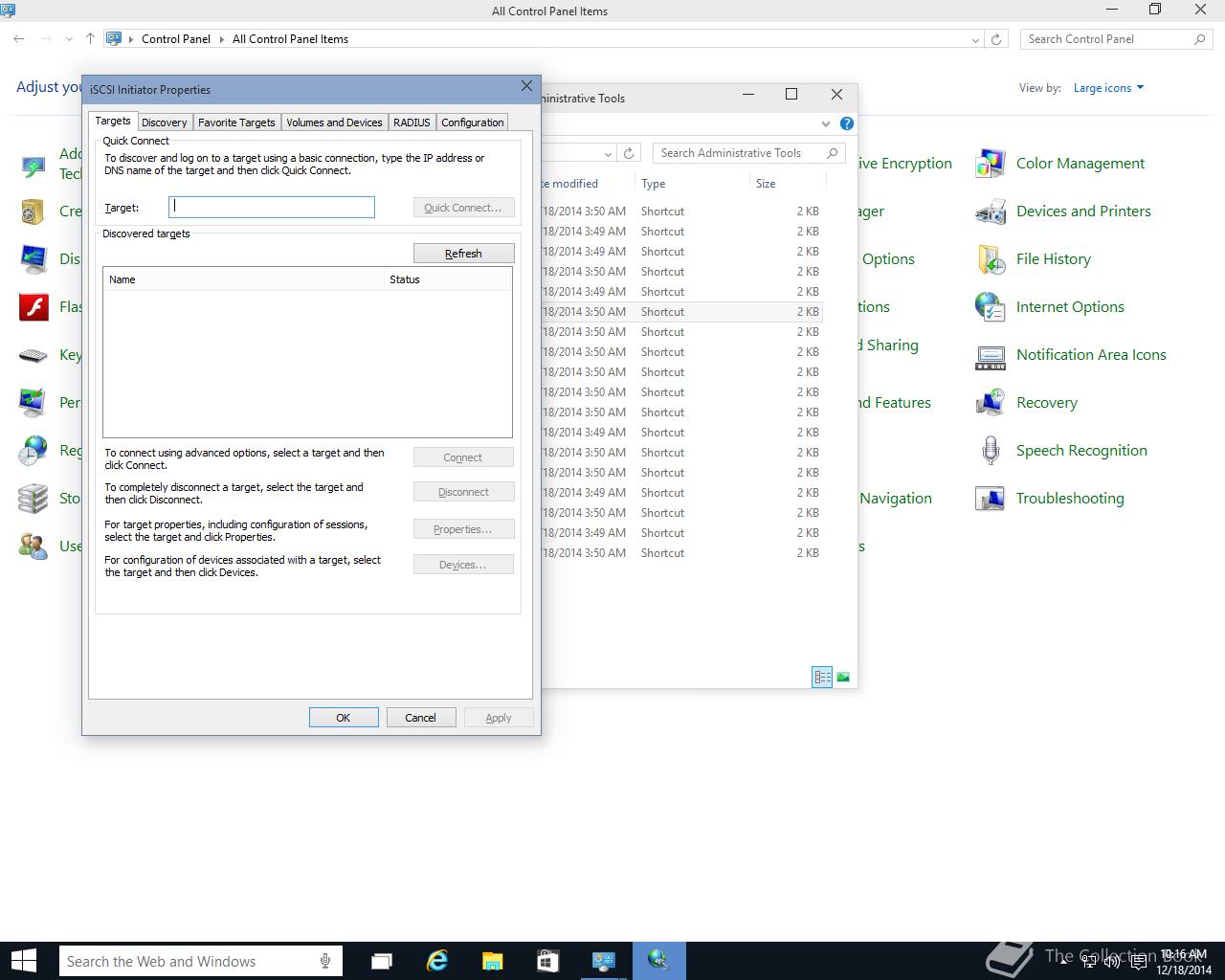Screen dimensions: 1225x980
Task: Expand the Administrative Tools address dropdown
Action: [608, 153]
